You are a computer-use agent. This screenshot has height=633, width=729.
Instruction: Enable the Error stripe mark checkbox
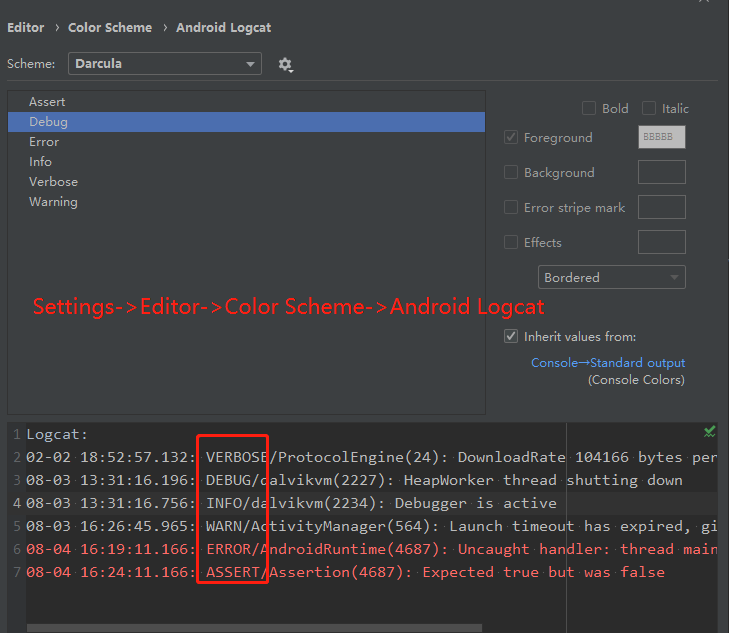tap(512, 208)
